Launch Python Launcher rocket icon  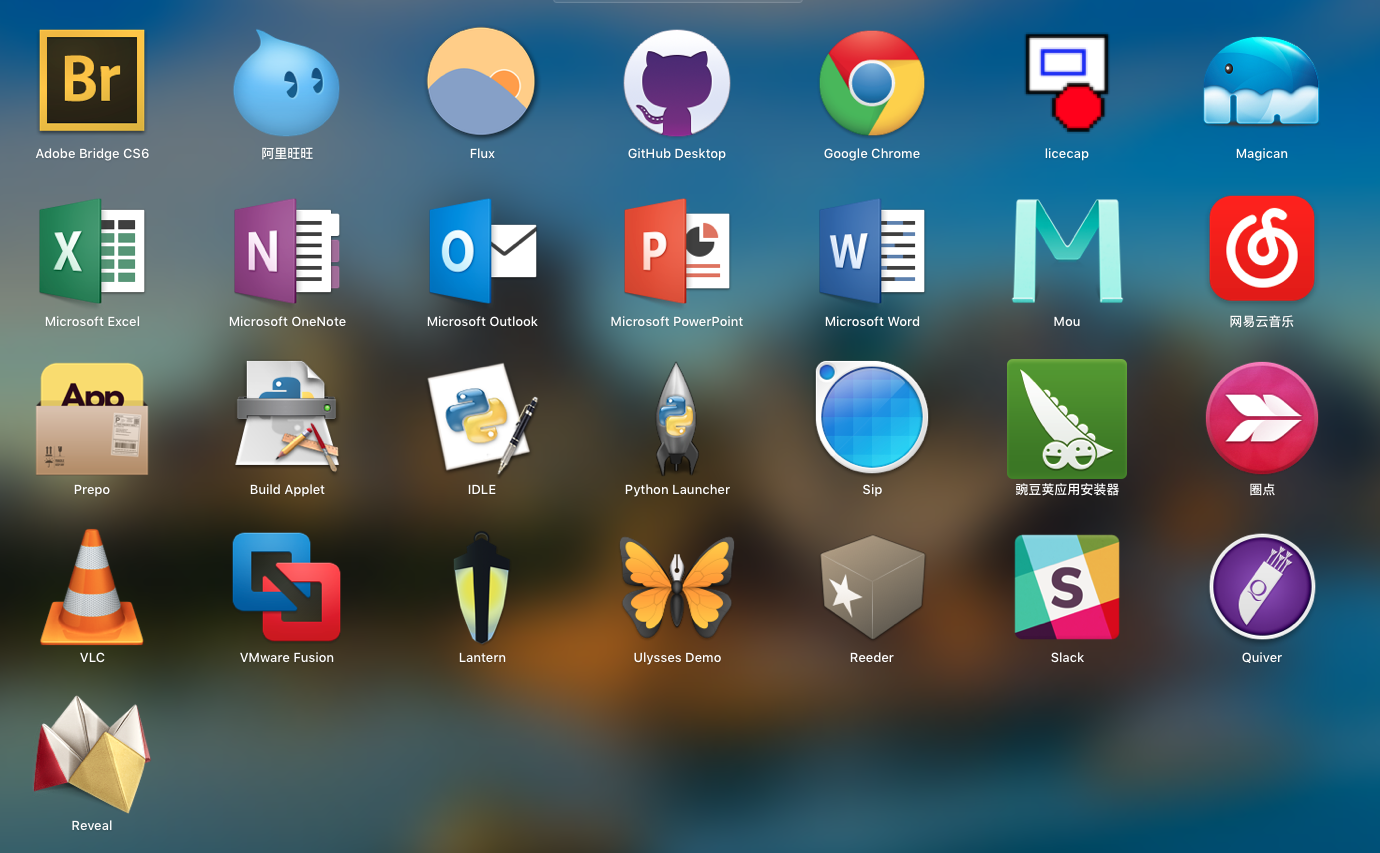click(x=677, y=418)
